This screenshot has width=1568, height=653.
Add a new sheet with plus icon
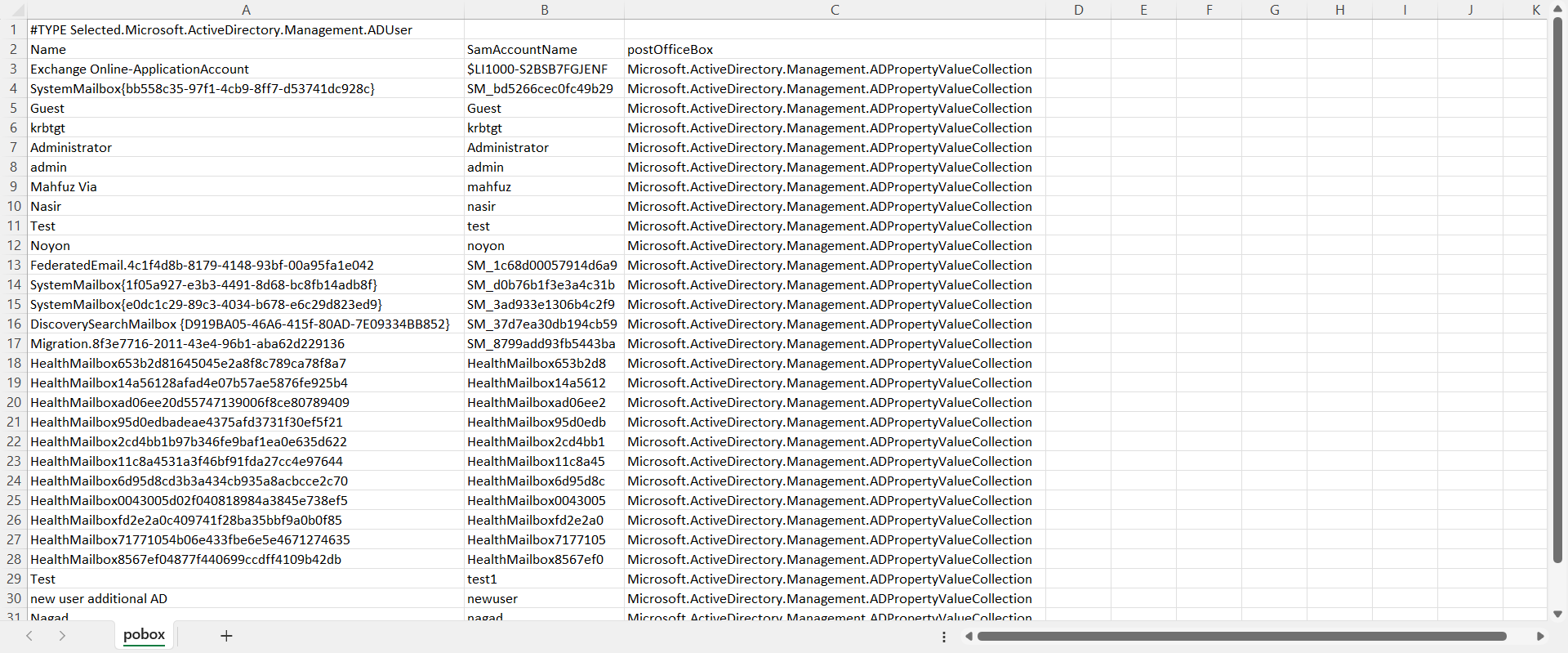click(226, 635)
